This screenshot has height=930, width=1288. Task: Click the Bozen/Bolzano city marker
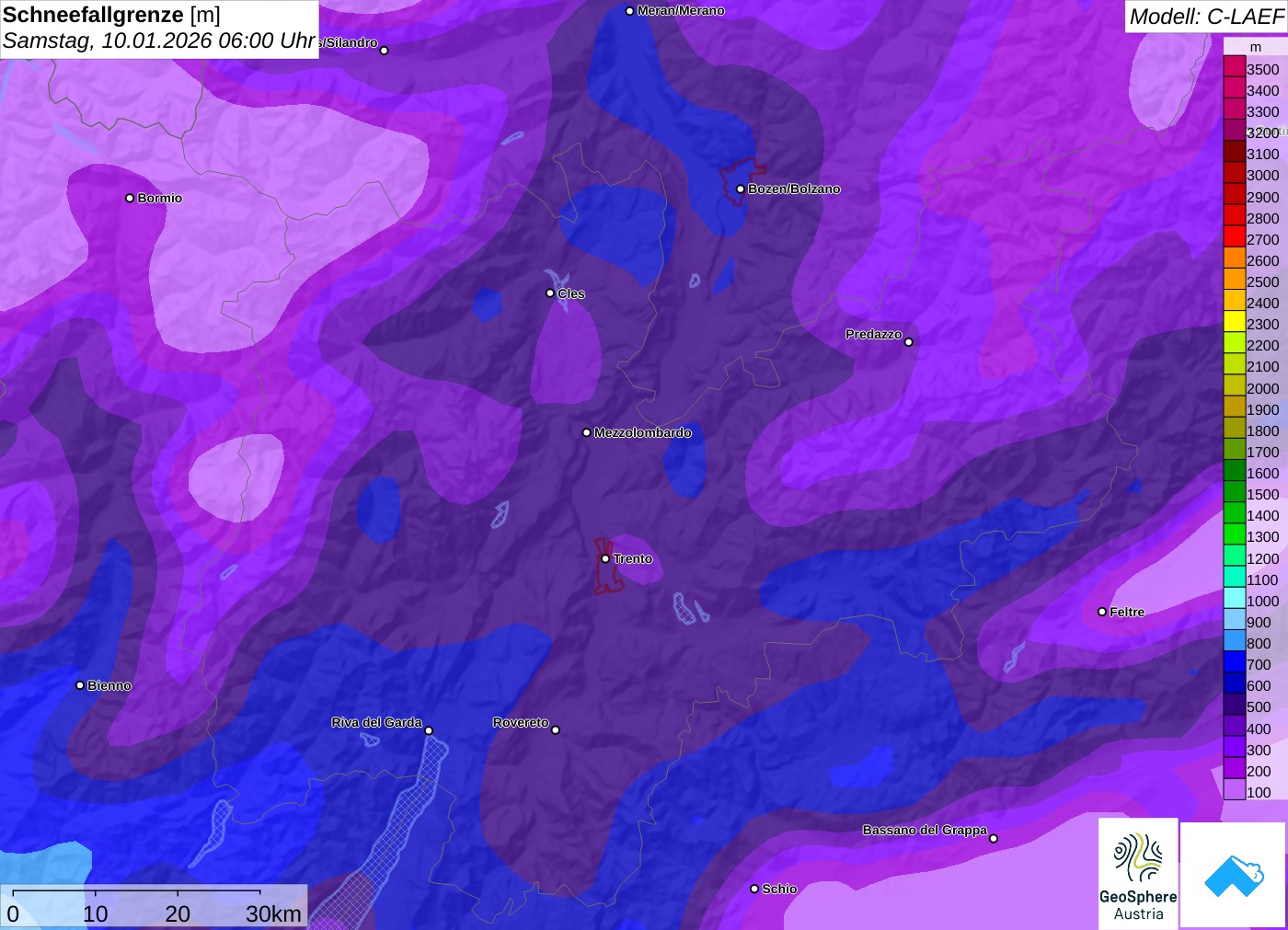741,189
